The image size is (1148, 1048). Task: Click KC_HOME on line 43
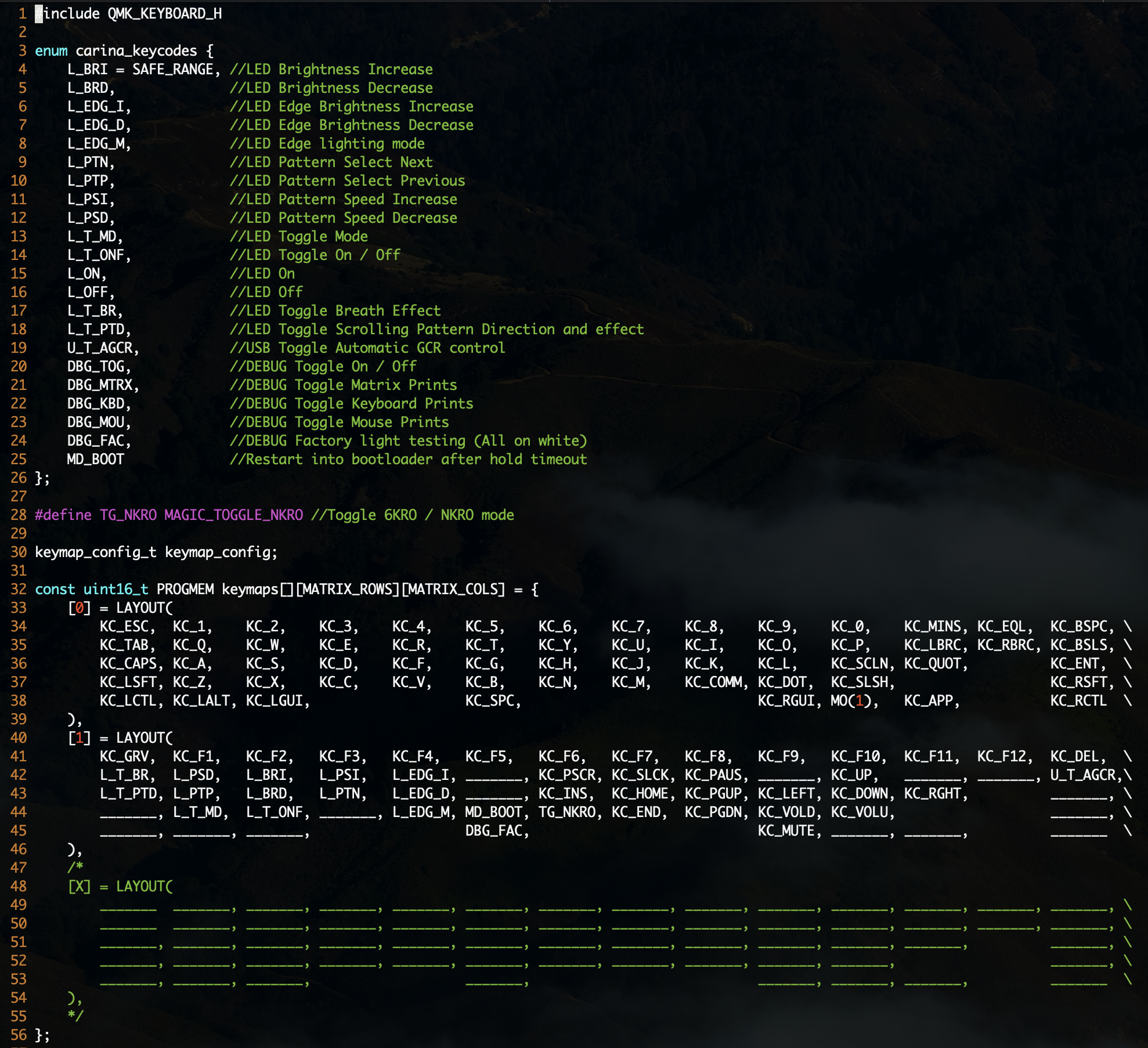[x=640, y=793]
